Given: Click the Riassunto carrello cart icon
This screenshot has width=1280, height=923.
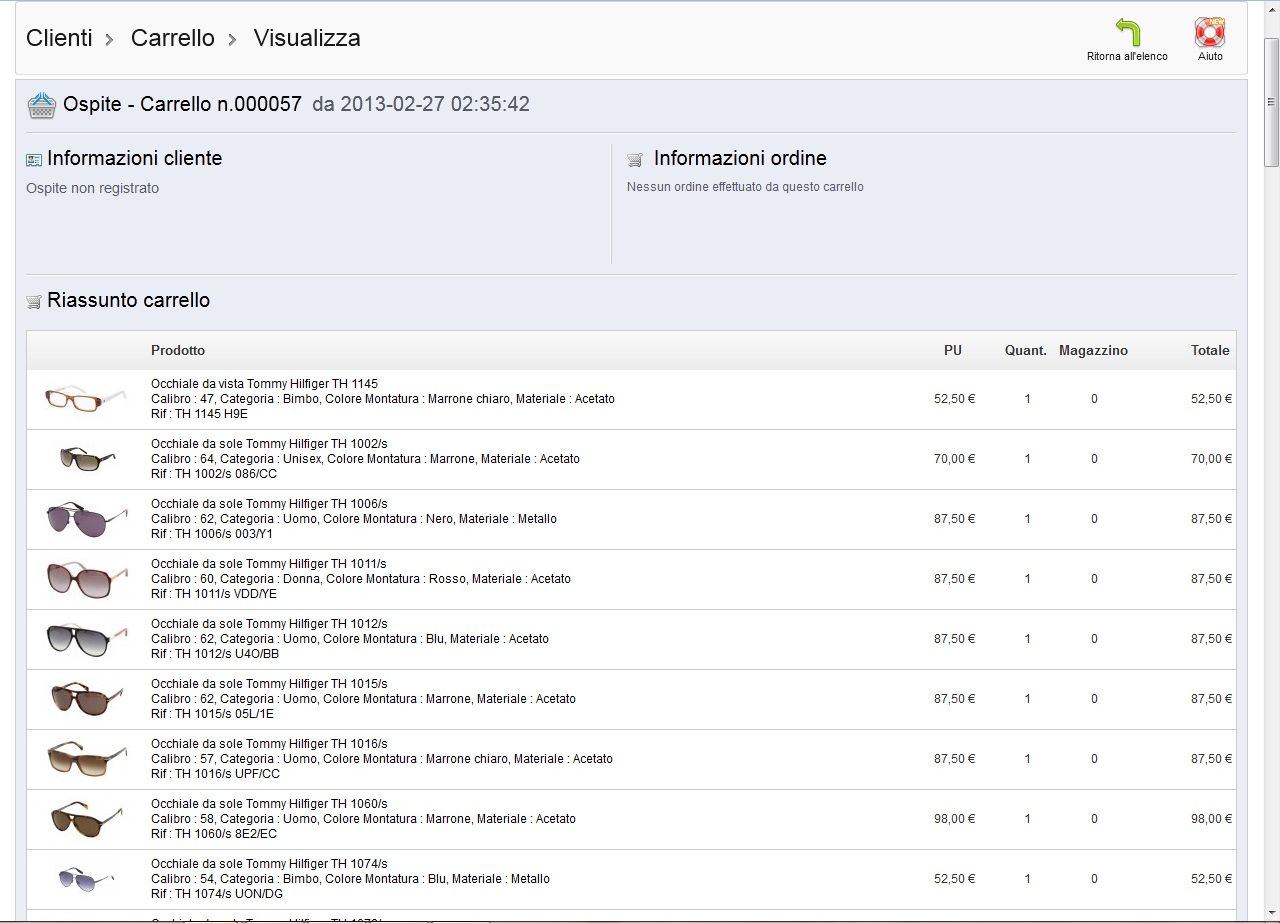Looking at the screenshot, I should point(34,301).
